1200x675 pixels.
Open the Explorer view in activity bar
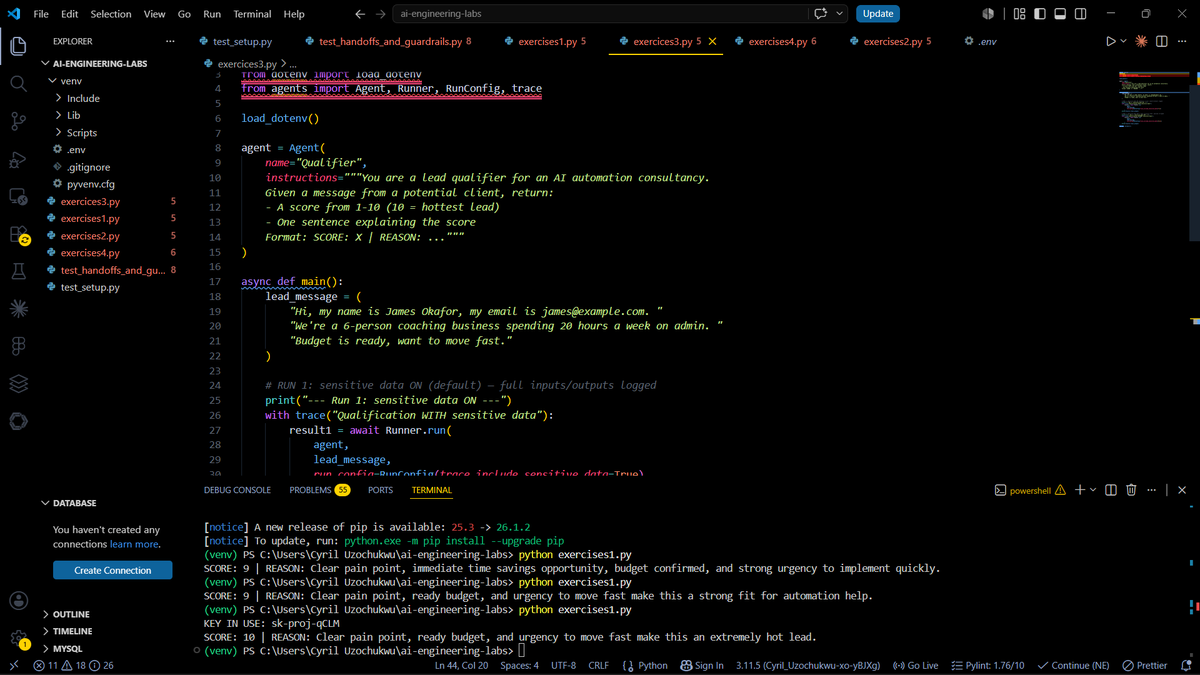(x=18, y=46)
